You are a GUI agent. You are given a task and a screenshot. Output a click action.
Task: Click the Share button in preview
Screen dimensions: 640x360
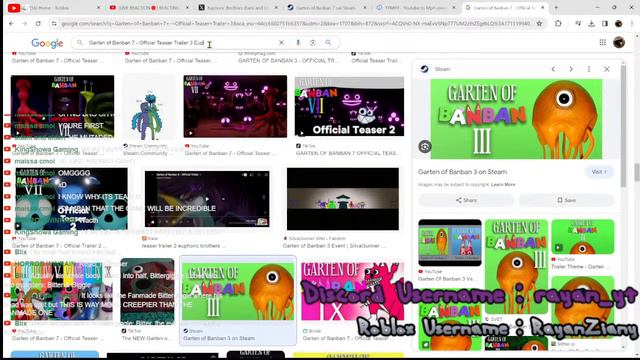(466, 200)
